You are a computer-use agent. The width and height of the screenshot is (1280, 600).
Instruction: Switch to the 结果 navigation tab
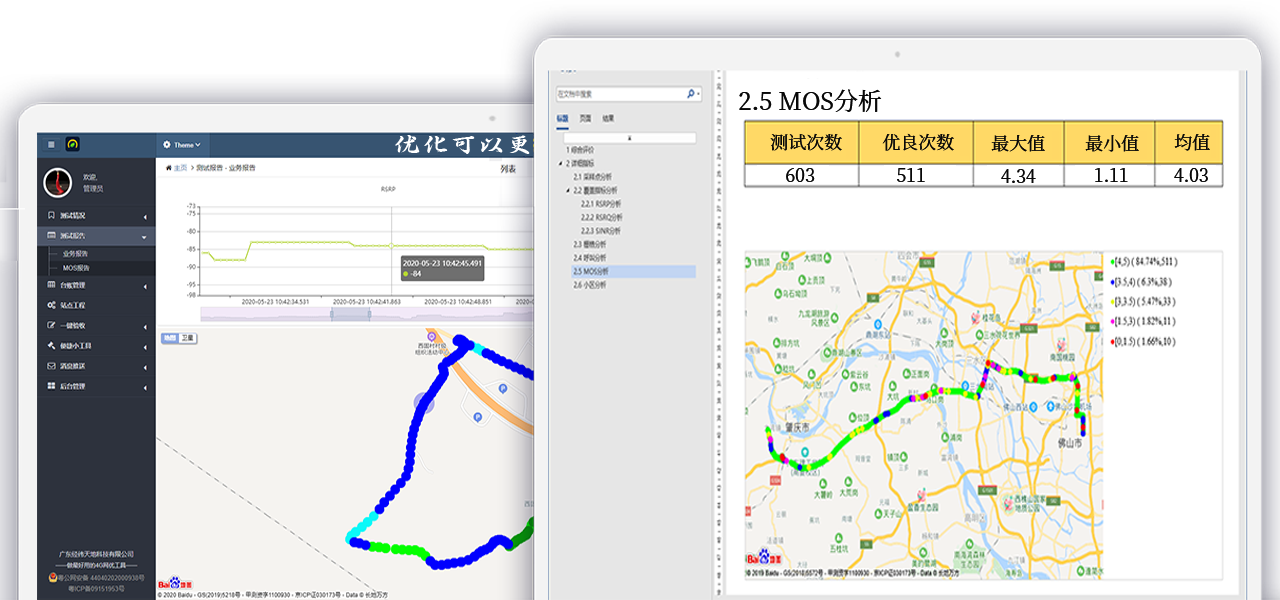(x=608, y=118)
